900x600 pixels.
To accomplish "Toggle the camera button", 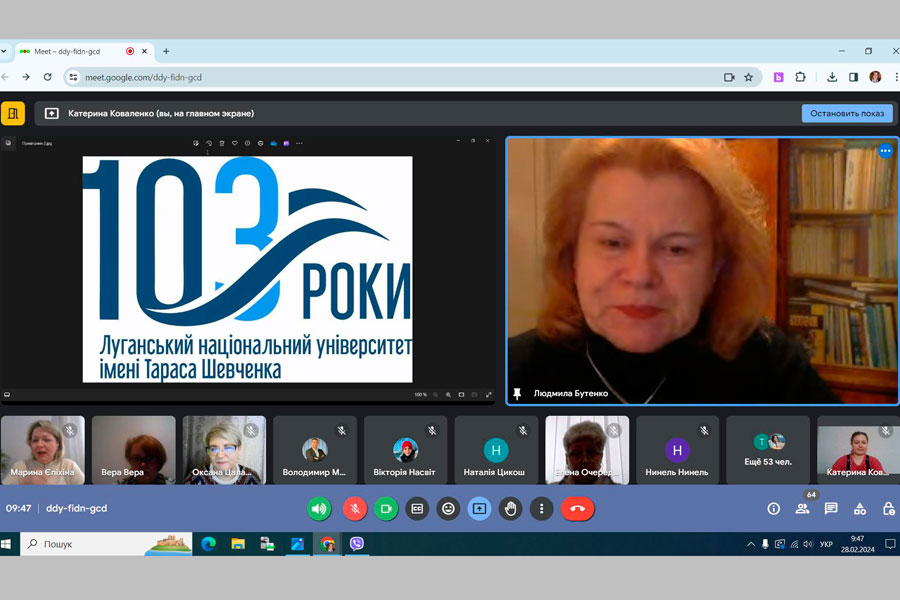I will [x=386, y=509].
